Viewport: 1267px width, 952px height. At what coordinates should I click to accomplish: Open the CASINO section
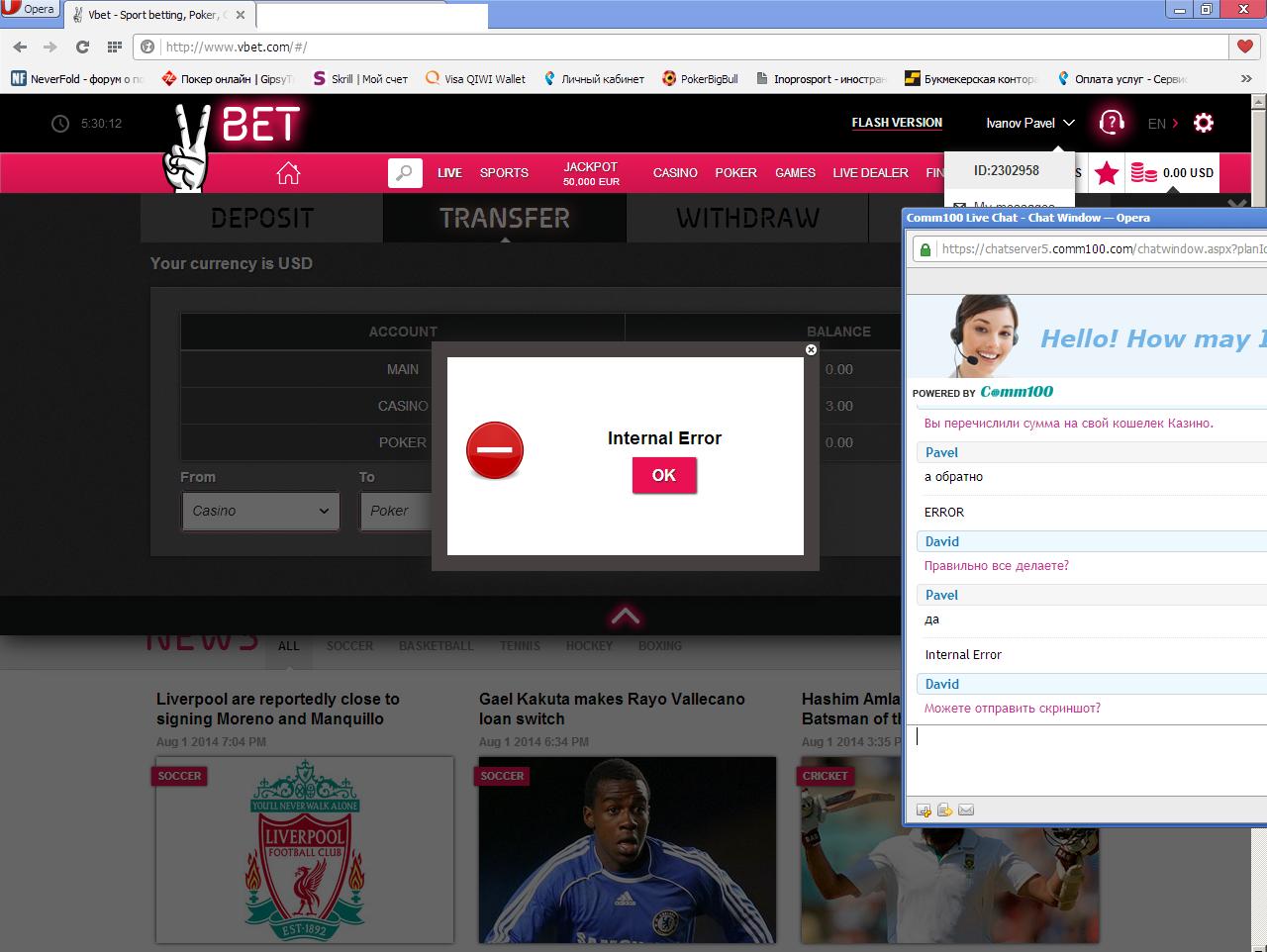pyautogui.click(x=675, y=173)
